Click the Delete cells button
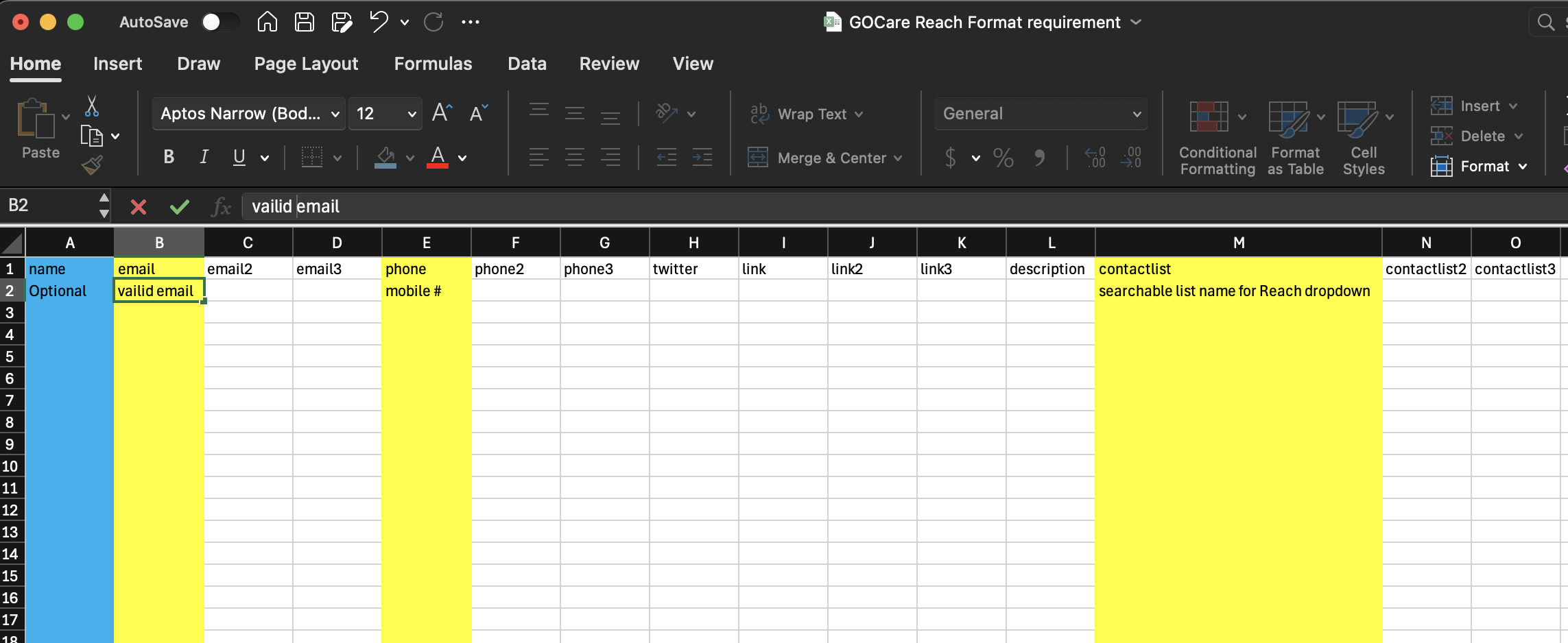1568x643 pixels. click(1468, 136)
